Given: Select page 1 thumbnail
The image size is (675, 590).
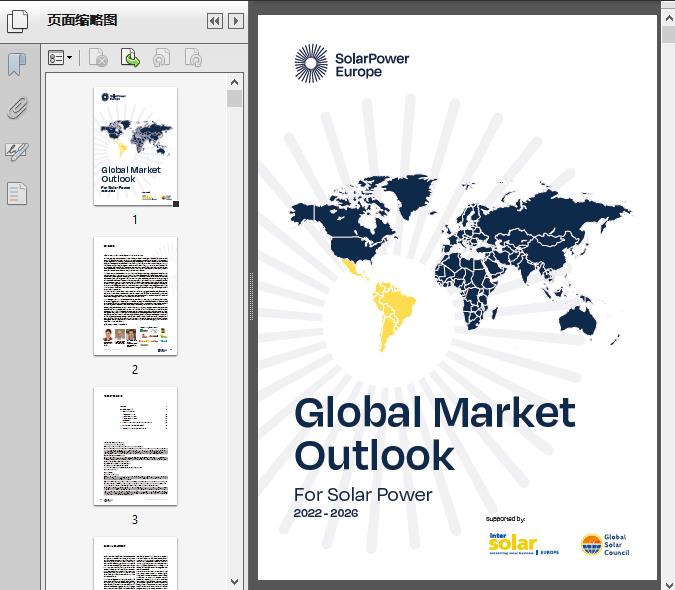Looking at the screenshot, I should tap(135, 146).
